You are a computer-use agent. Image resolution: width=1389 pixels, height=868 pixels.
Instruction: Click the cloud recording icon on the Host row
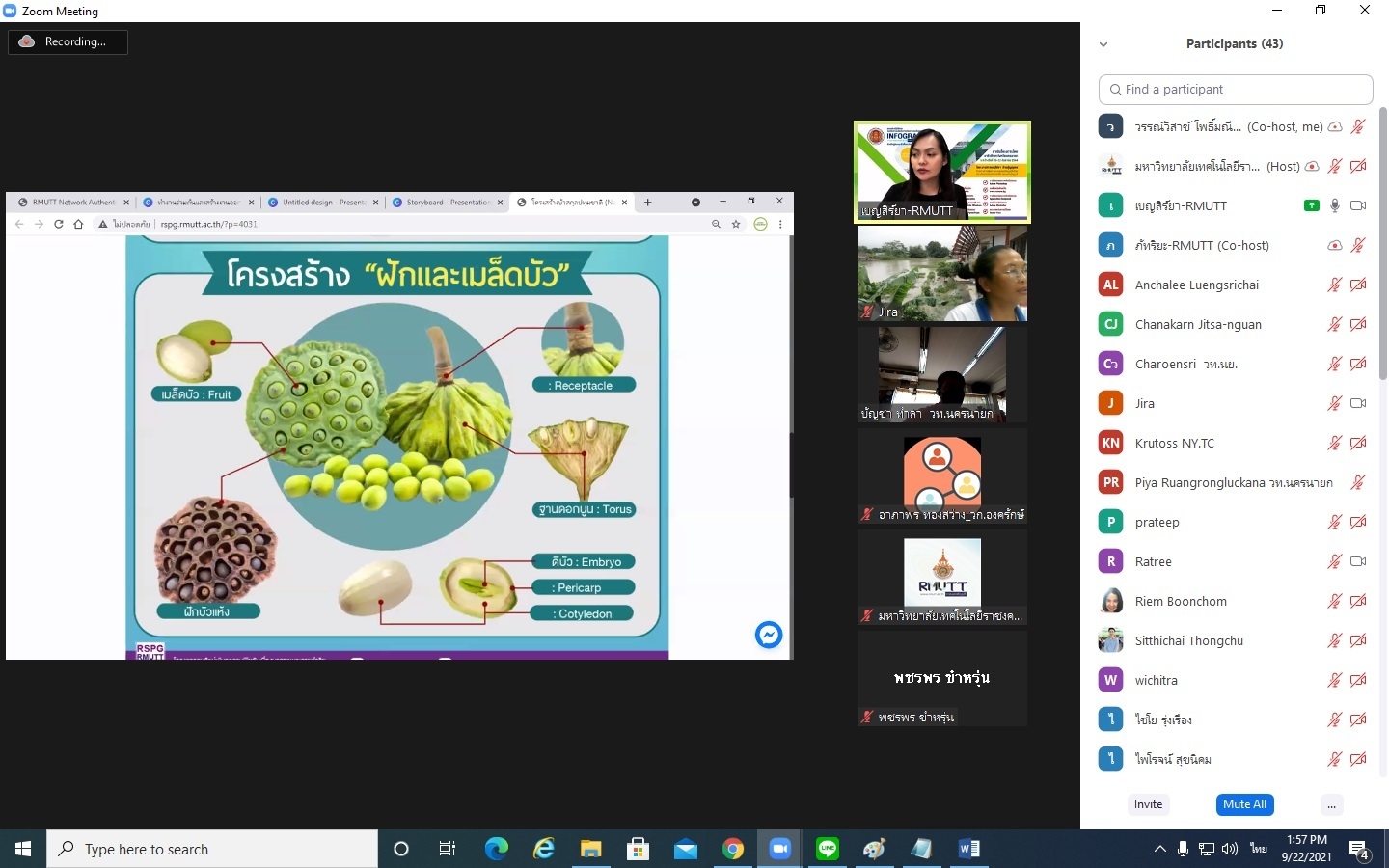point(1312,166)
